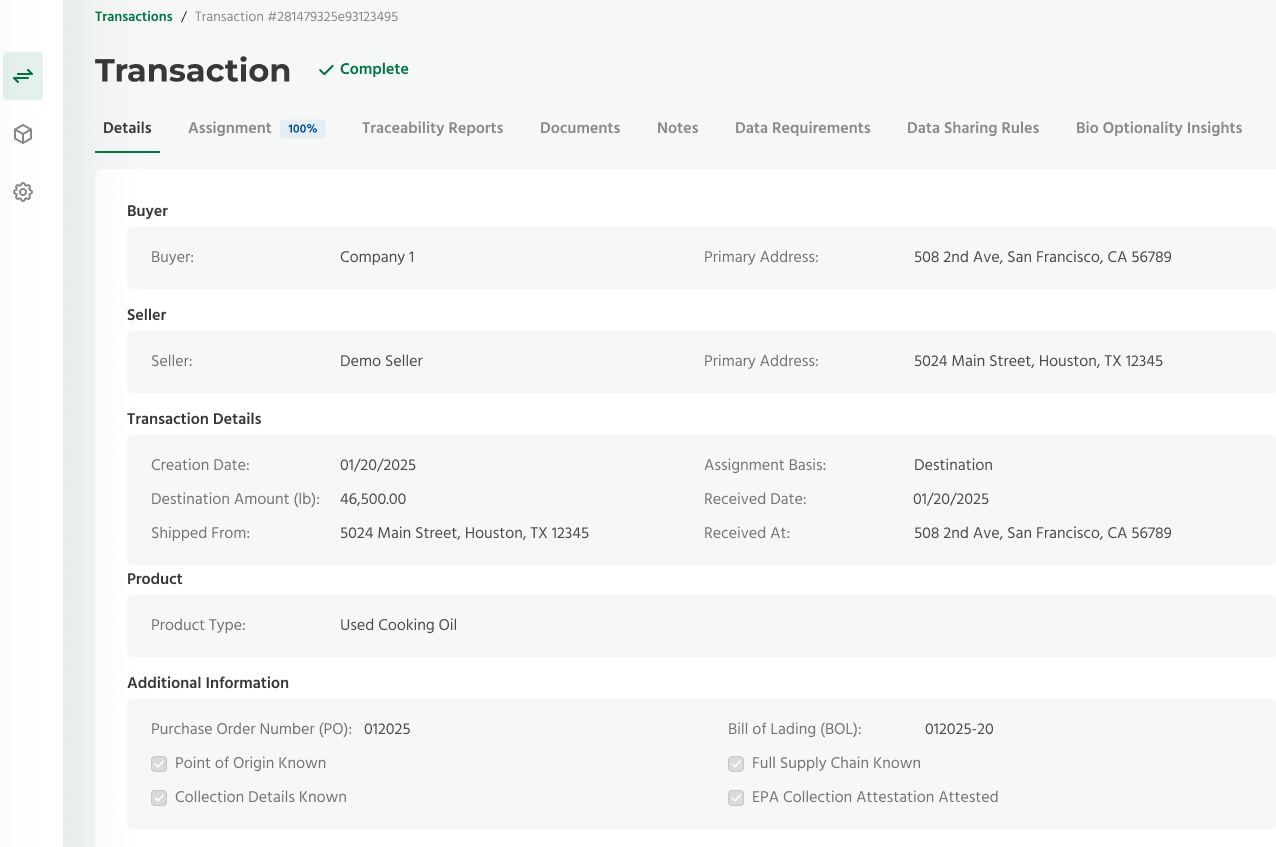This screenshot has height=847, width=1276.
Task: Switch to Data Sharing Rules tab
Action: [x=972, y=128]
